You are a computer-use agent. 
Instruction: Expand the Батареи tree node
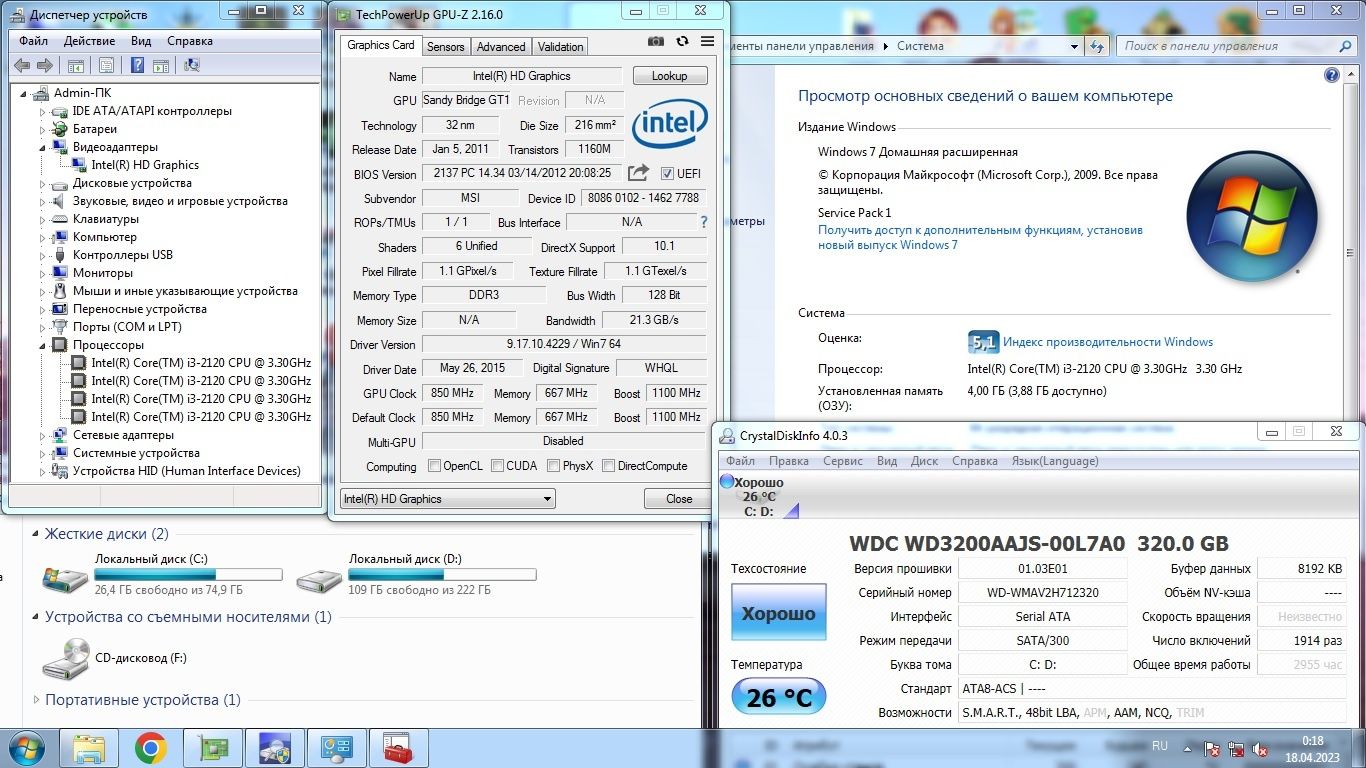coord(43,129)
